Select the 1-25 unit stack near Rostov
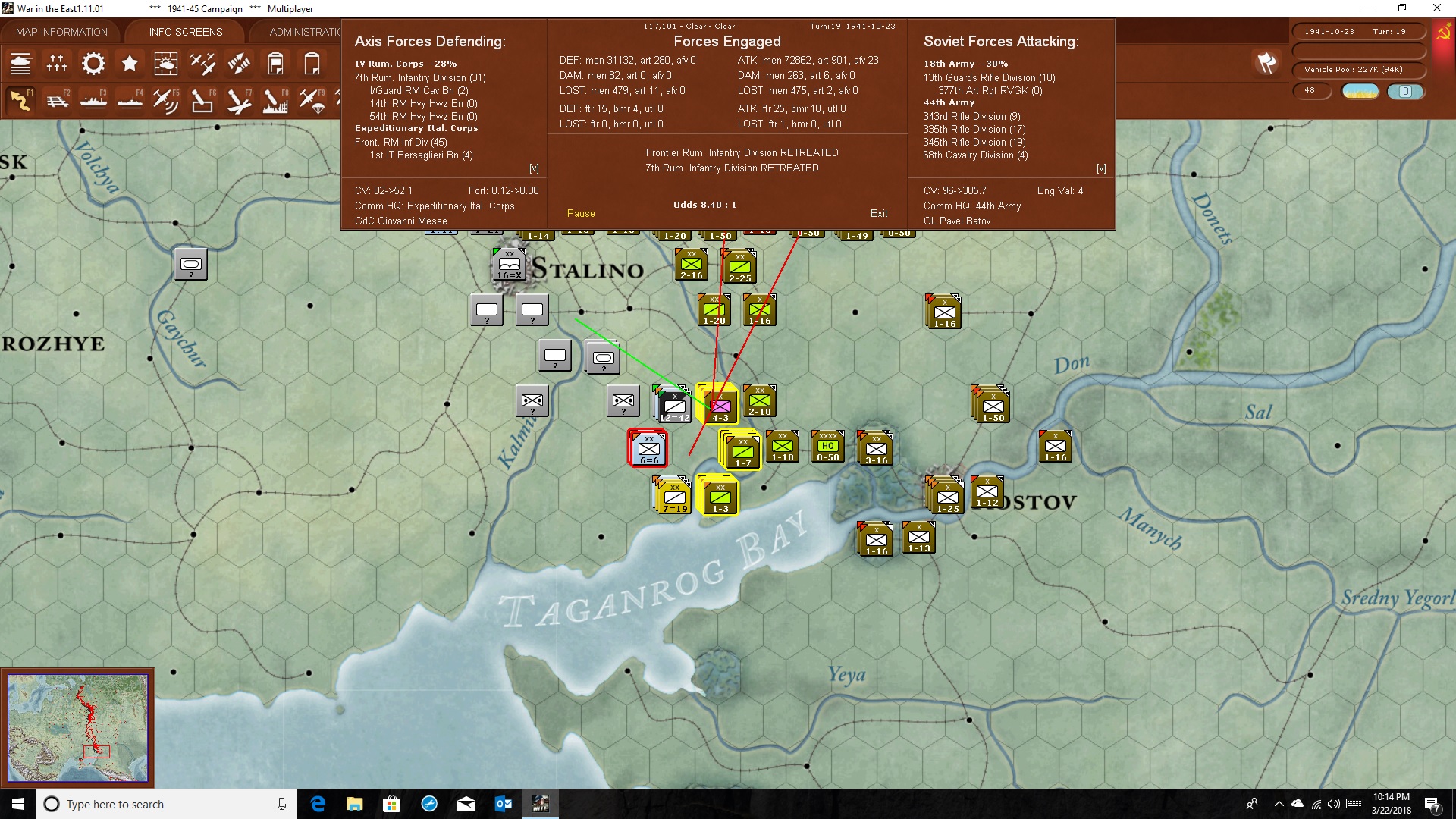The width and height of the screenshot is (1456, 819). coord(946,495)
